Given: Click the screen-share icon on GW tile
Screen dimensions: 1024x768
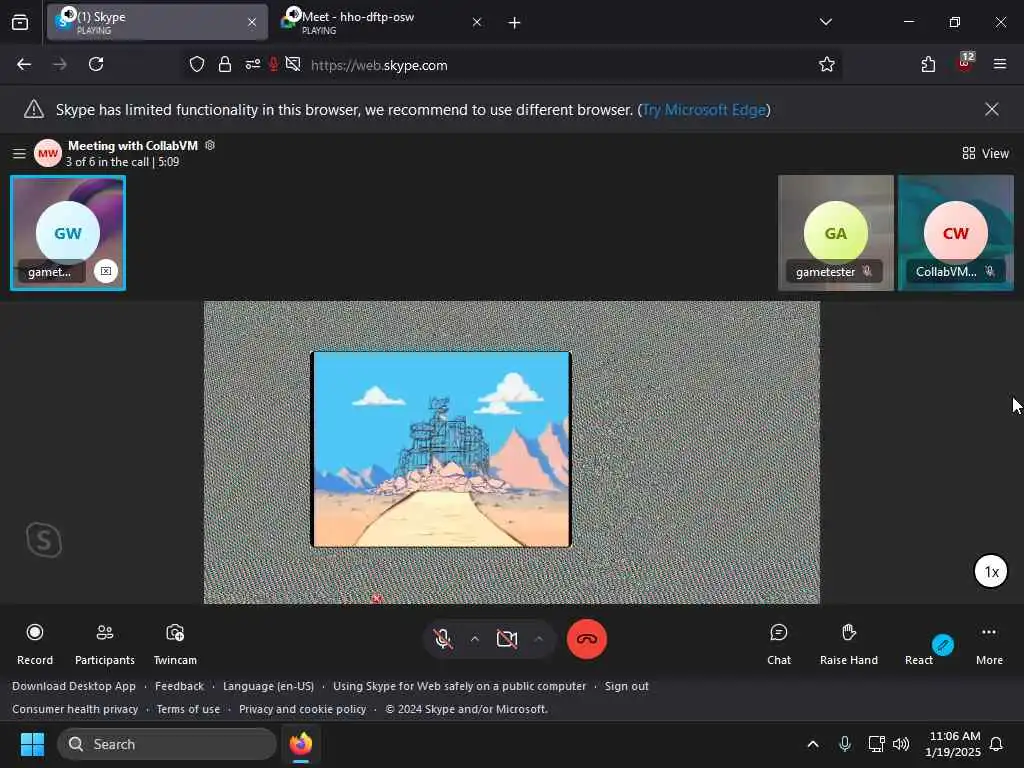Looking at the screenshot, I should coord(106,271).
